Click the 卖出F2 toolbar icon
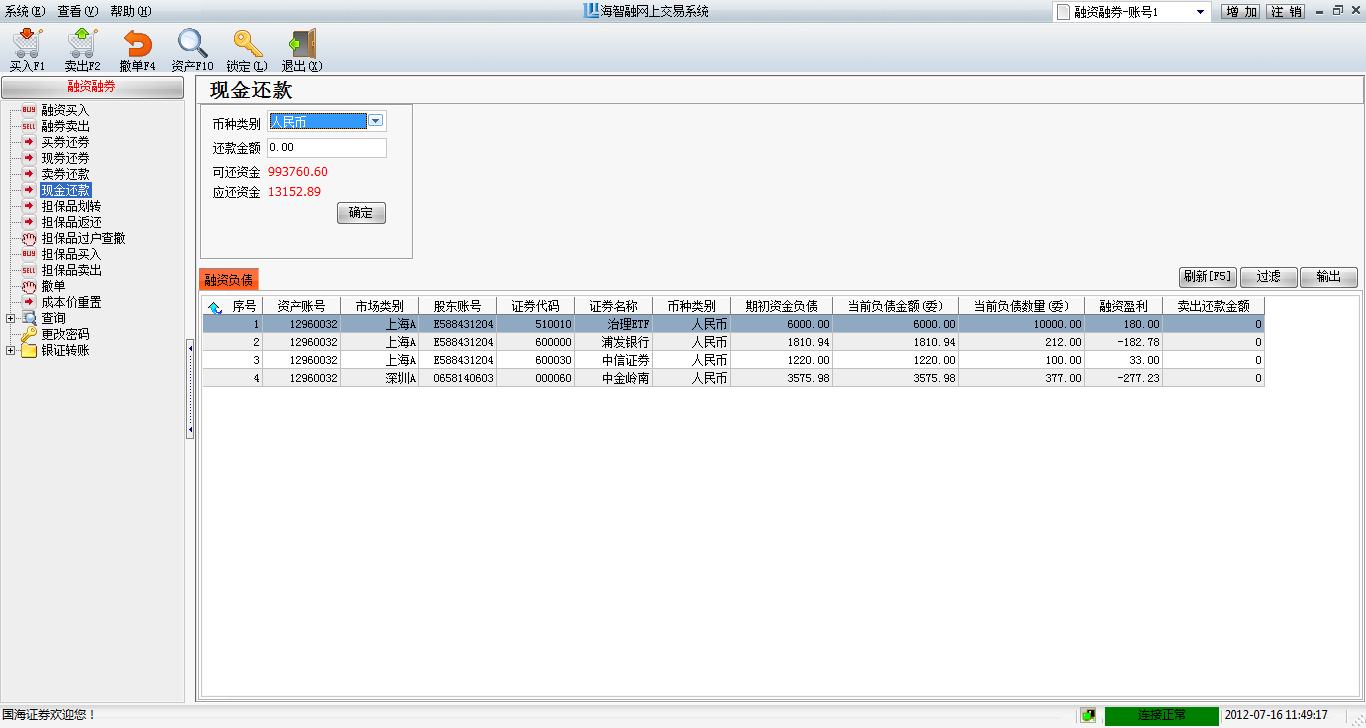This screenshot has width=1366, height=728. [82, 50]
